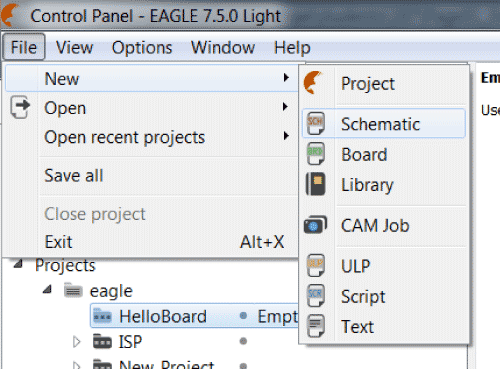Click the ULP file icon
500x369 pixels.
315,266
